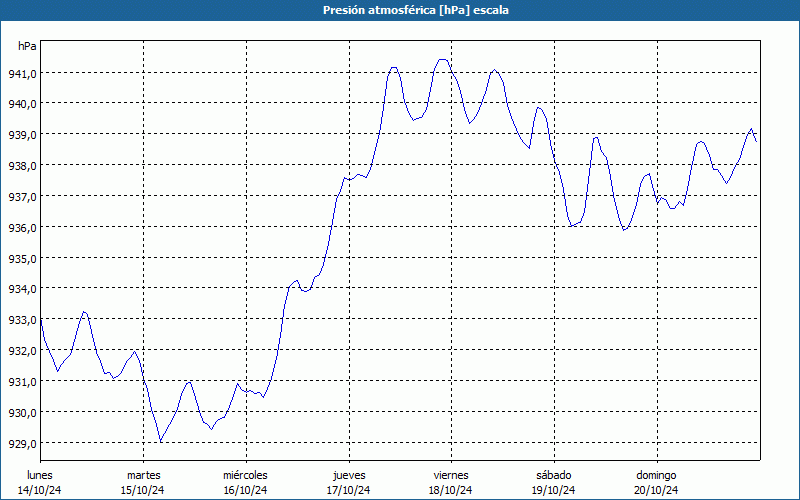This screenshot has height=500, width=800.
Task: Click the 941,0 y-axis label
Action: 22,74
